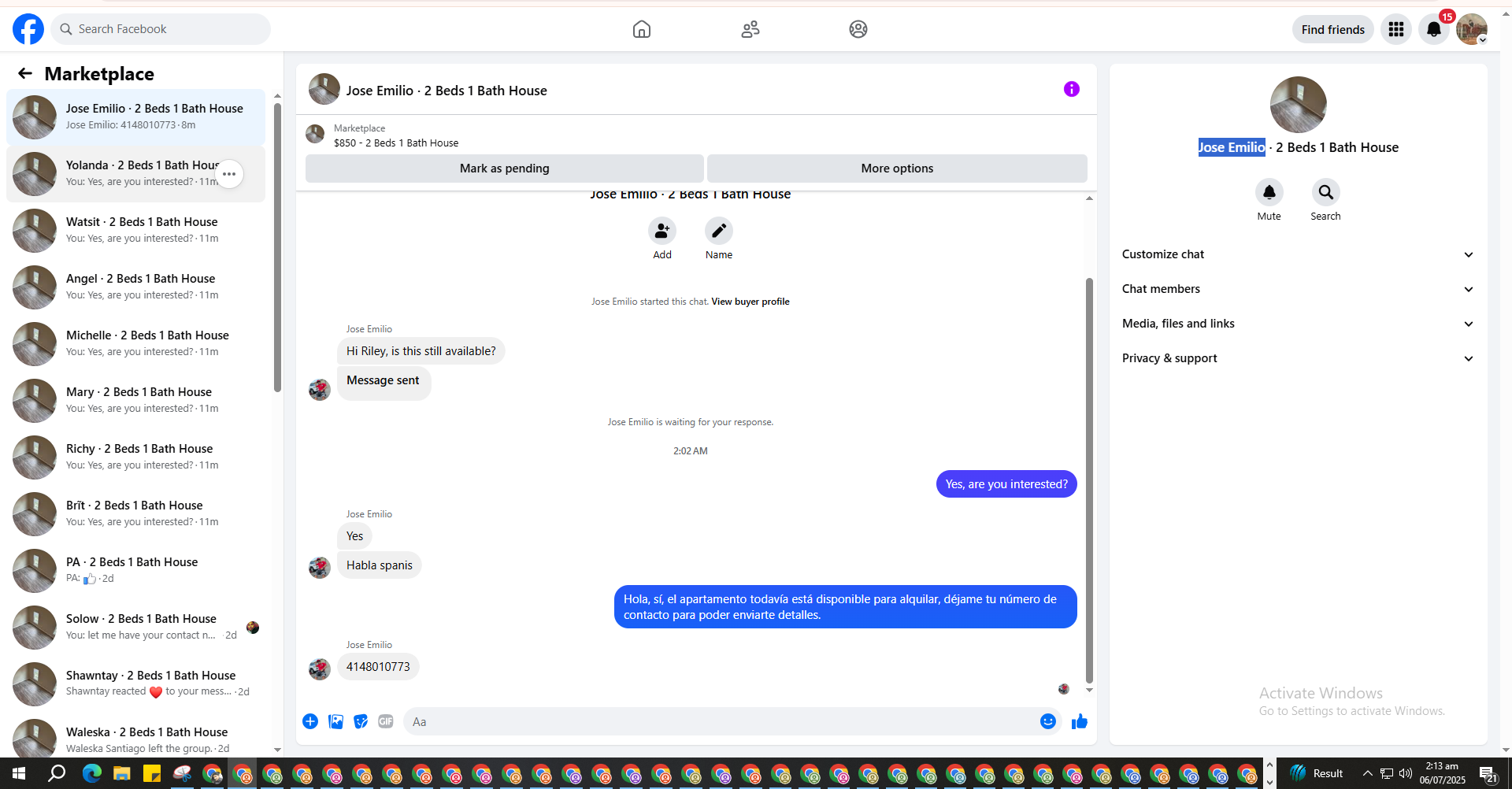This screenshot has width=1512, height=789.
Task: Open emoji picker in message box
Action: point(1047,721)
